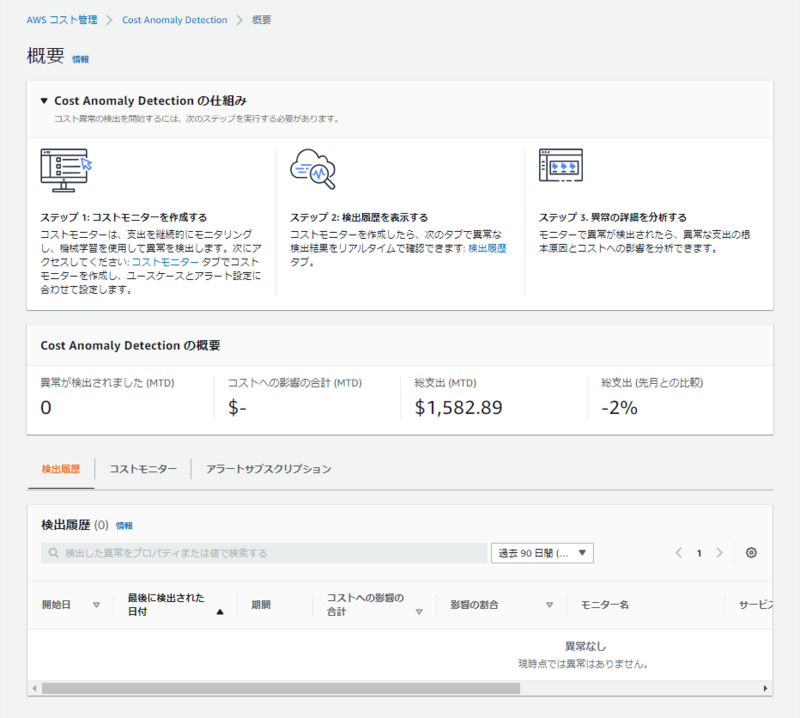Screen dimensions: 800x718
Task: Click the Step 2 cloud magnifier illustration
Action: (313, 169)
